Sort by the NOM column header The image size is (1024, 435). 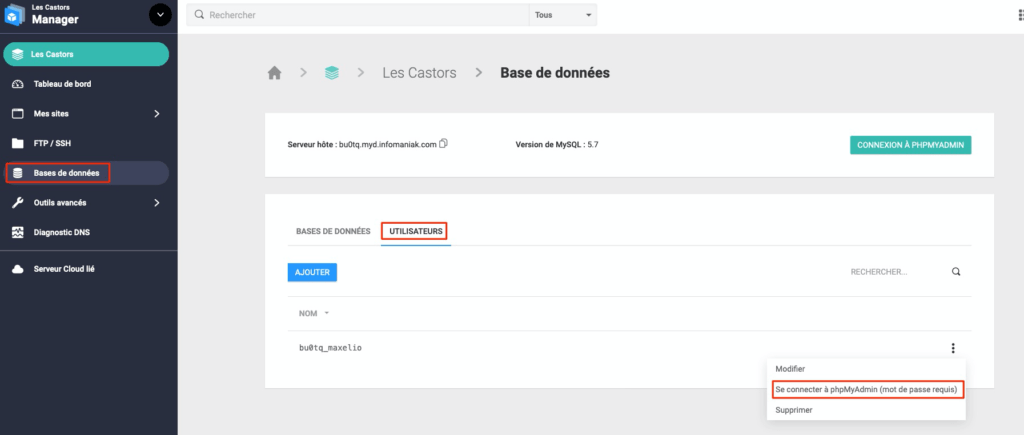pos(314,314)
